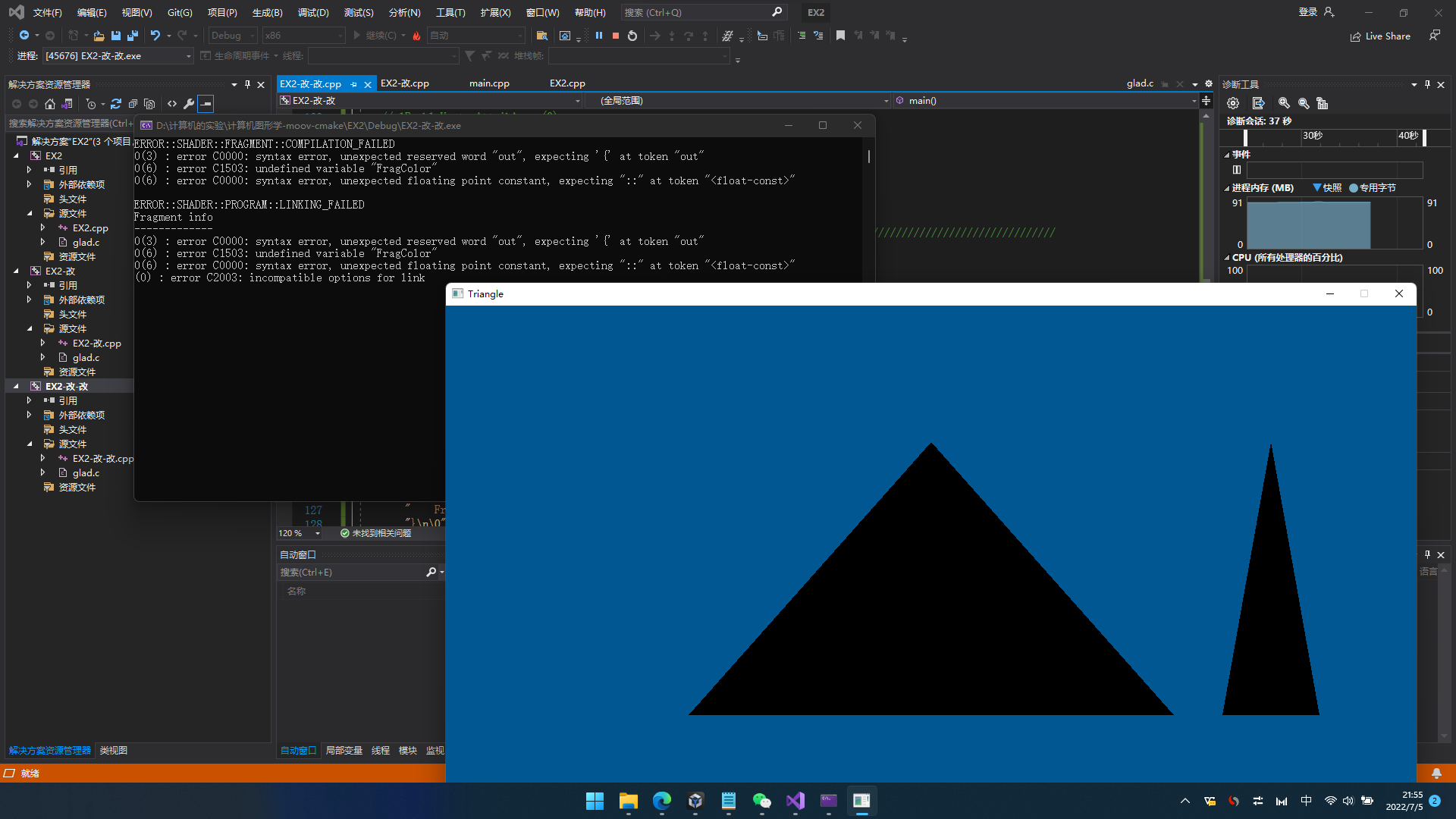Image resolution: width=1456 pixels, height=819 pixels.
Task: Collapse the EX2-改-改 project node
Action: point(17,386)
